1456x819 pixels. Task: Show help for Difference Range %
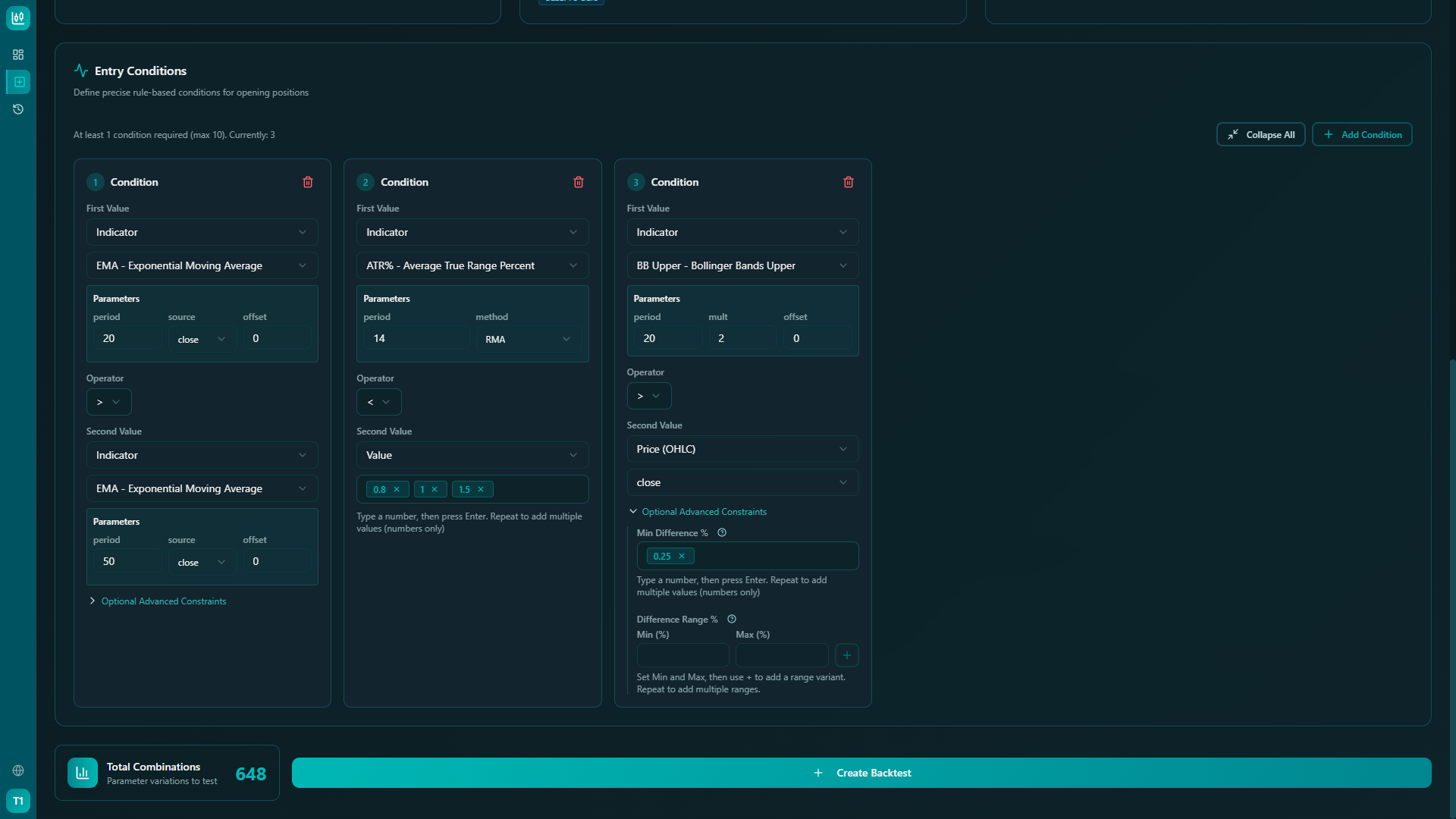[732, 619]
